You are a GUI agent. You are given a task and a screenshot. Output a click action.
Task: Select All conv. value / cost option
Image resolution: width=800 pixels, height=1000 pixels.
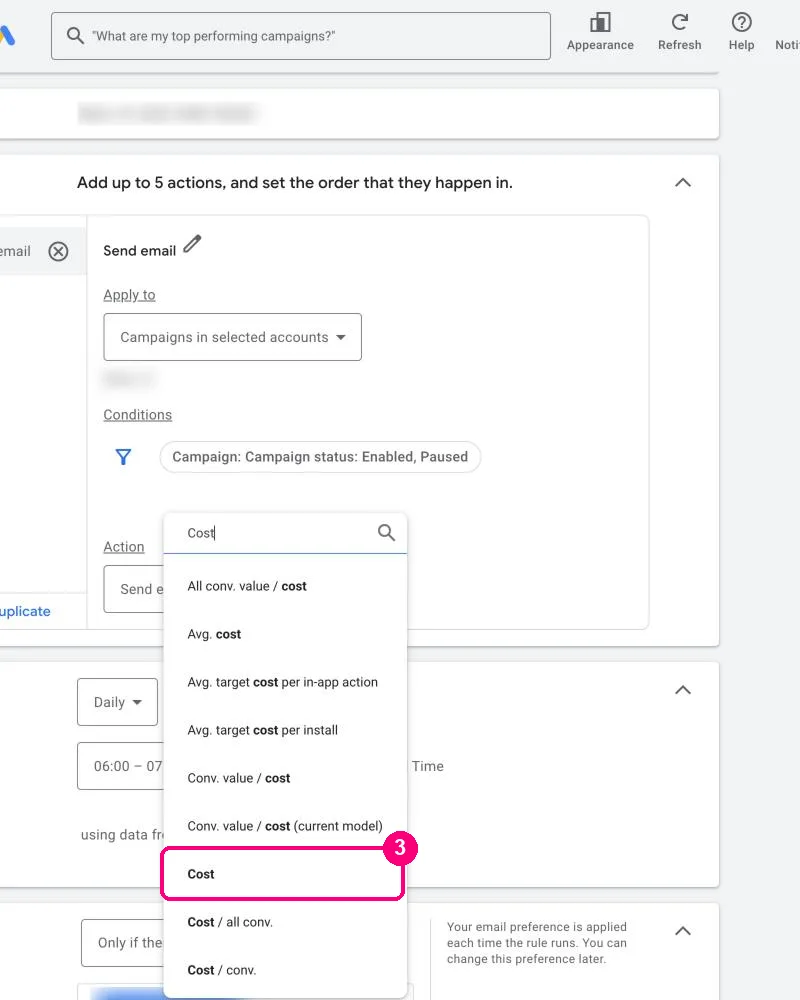[x=285, y=586]
